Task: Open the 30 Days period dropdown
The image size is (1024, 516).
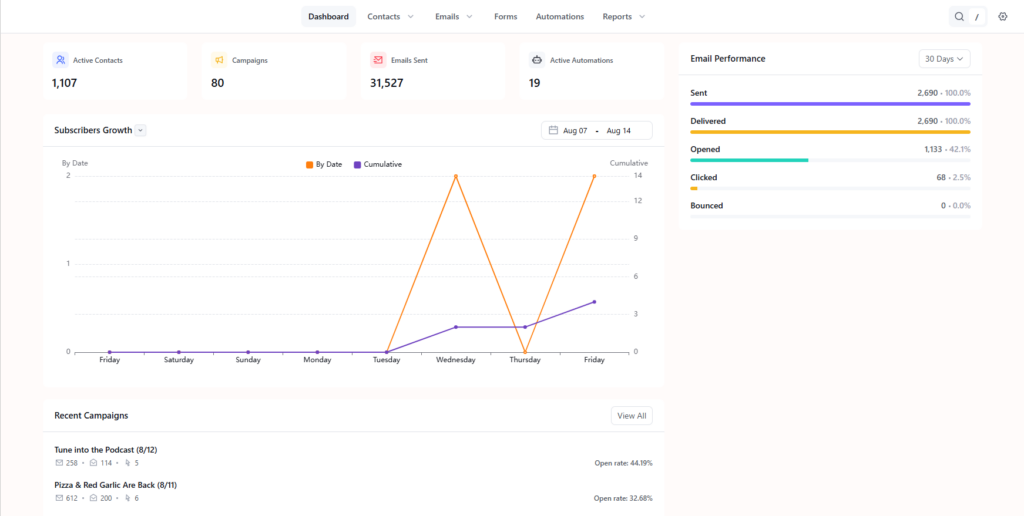Action: tap(944, 59)
